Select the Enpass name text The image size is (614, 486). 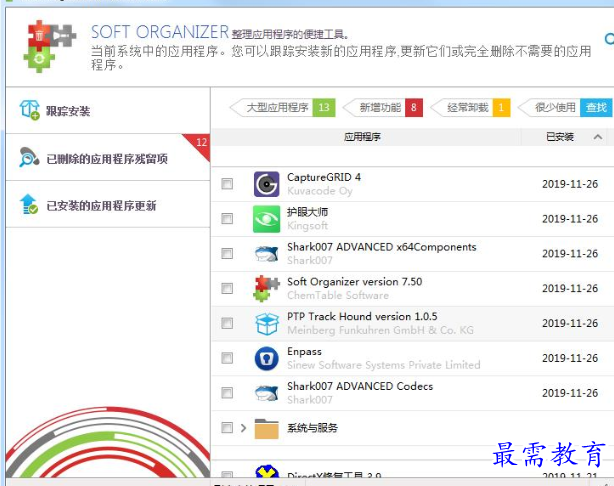(304, 351)
